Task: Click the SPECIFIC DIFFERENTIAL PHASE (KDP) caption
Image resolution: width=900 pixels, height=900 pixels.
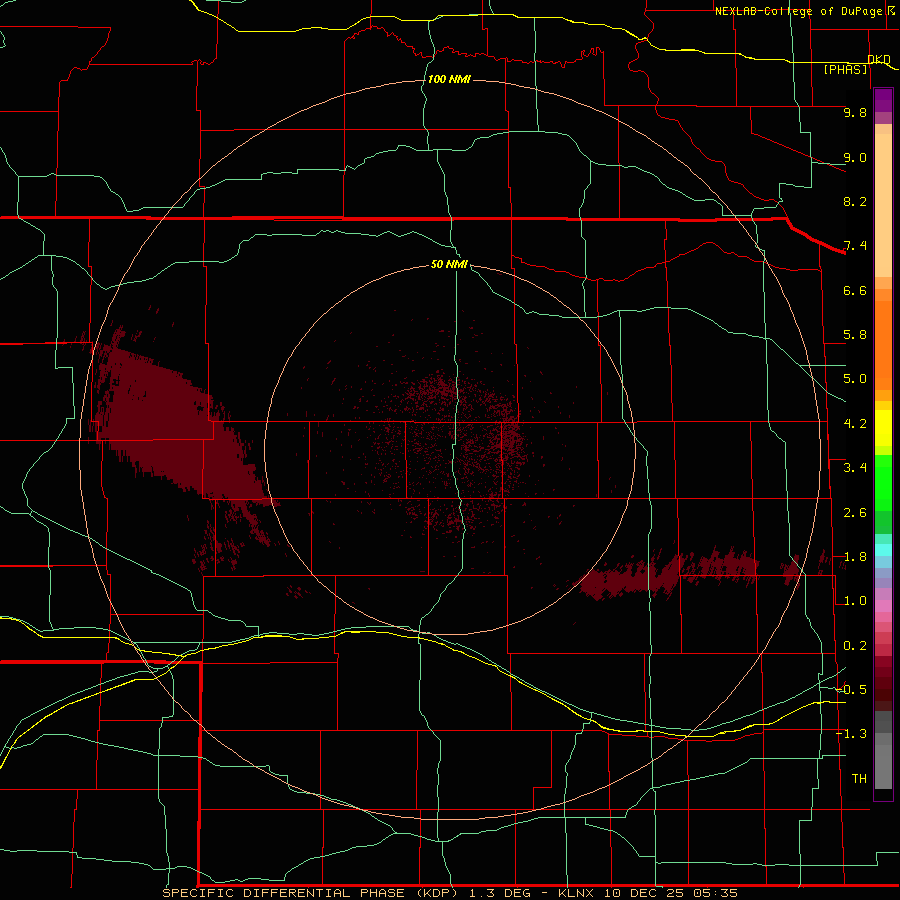Action: click(x=310, y=893)
